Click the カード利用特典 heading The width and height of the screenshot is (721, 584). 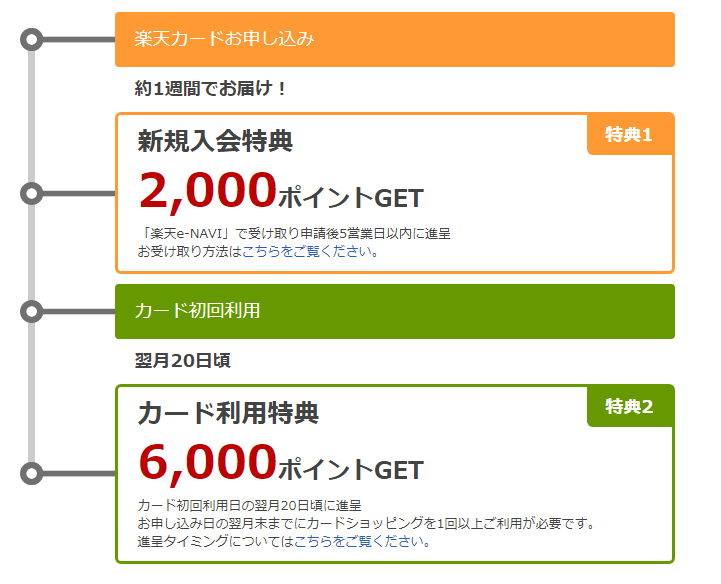tap(228, 412)
